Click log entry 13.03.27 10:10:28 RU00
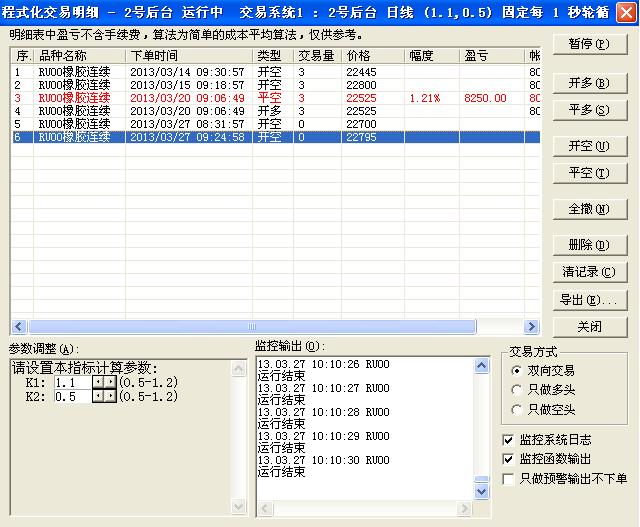The width and height of the screenshot is (640, 527). 324,412
